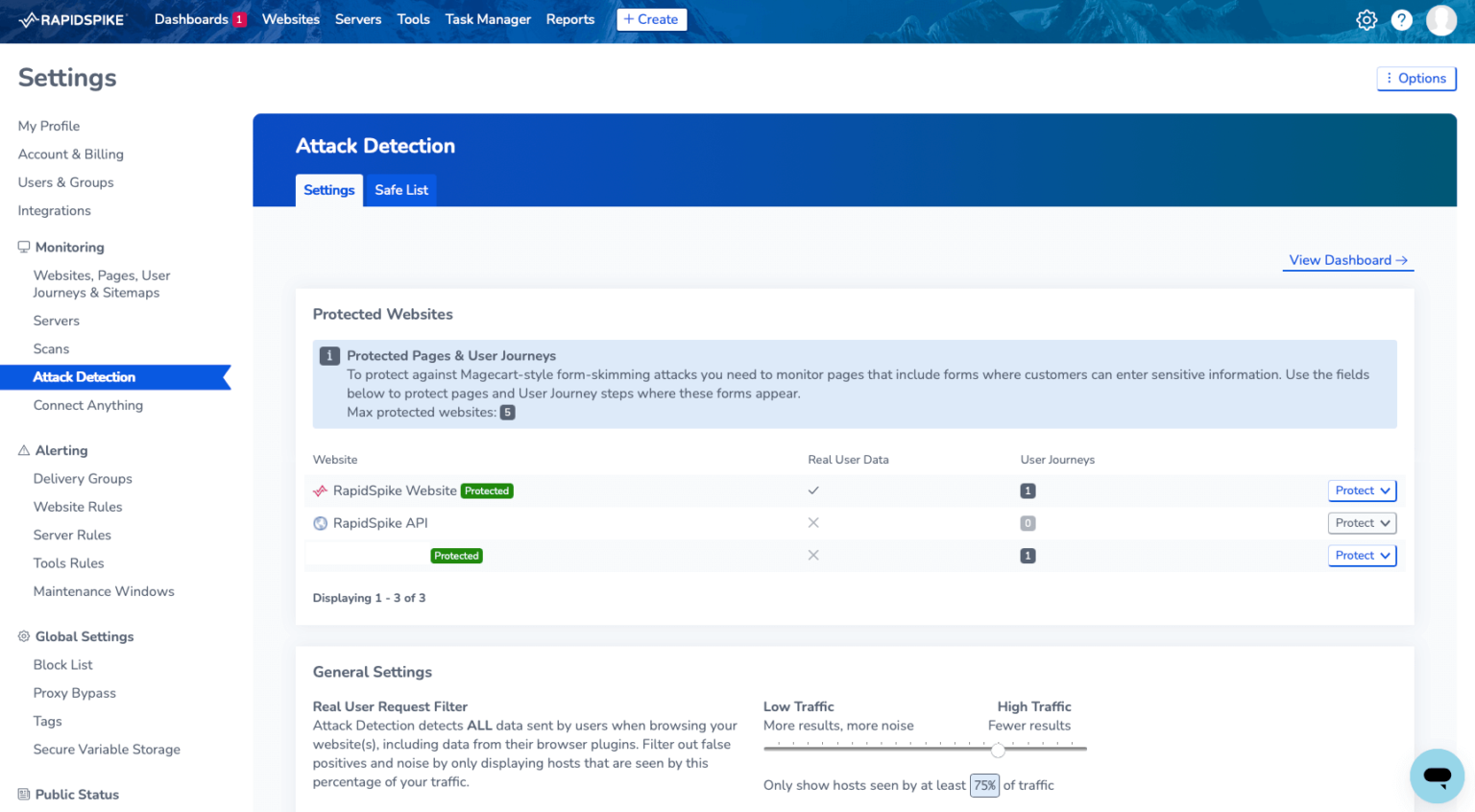Viewport: 1475px width, 812px height.
Task: Open the user profile avatar
Action: pyautogui.click(x=1440, y=19)
